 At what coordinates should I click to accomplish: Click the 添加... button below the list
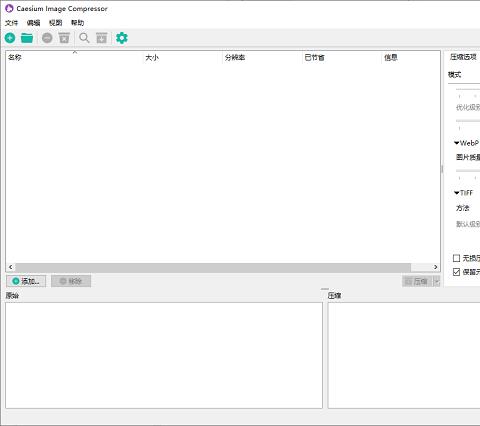point(26,281)
